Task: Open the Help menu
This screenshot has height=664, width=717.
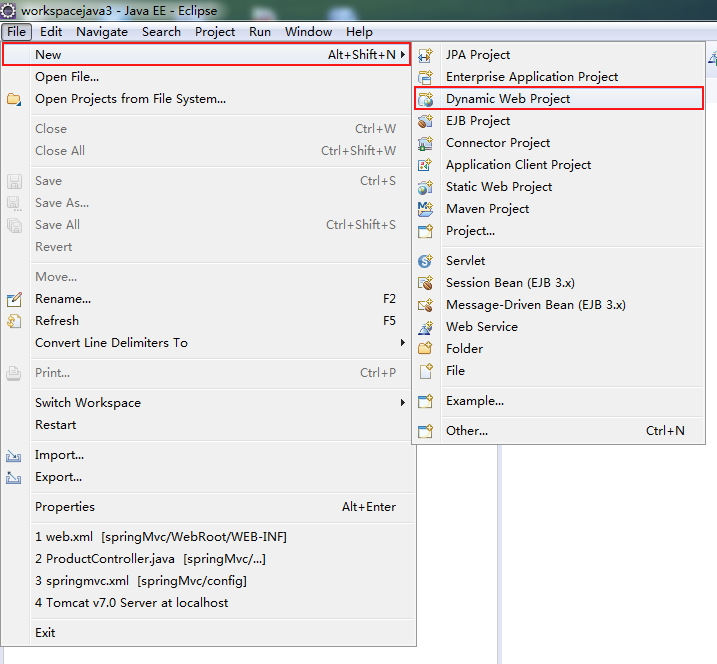Action: click(359, 32)
